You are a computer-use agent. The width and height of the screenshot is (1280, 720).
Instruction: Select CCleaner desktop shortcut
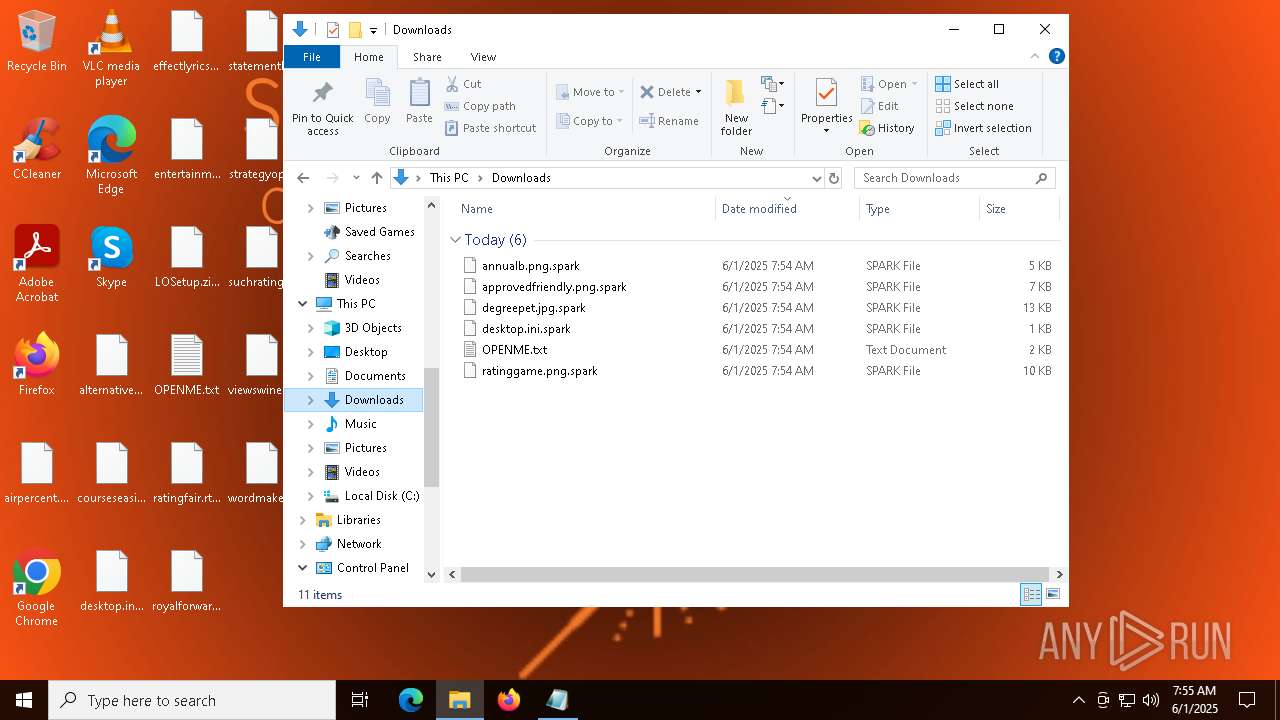pos(37,149)
